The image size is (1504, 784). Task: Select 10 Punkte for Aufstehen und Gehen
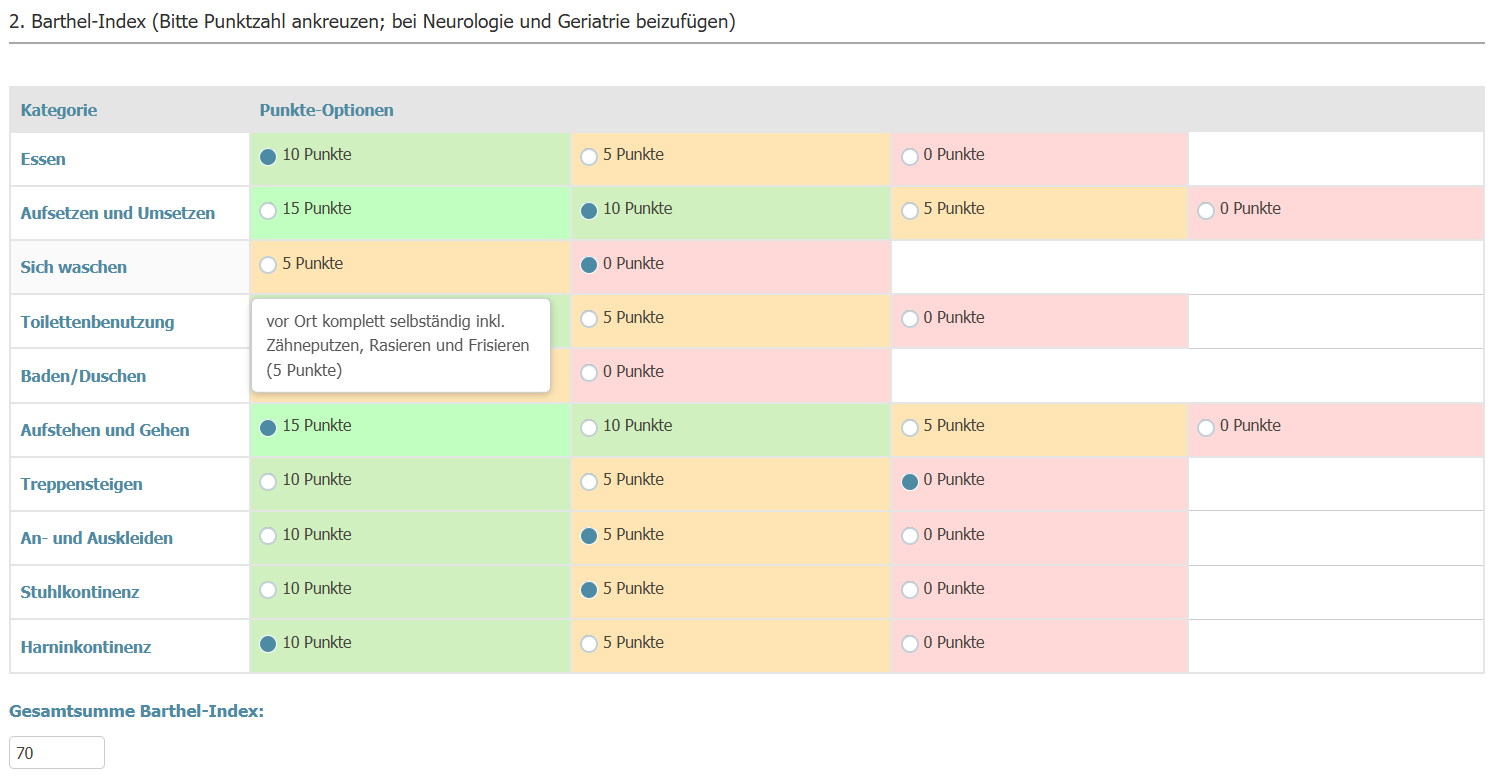589,427
